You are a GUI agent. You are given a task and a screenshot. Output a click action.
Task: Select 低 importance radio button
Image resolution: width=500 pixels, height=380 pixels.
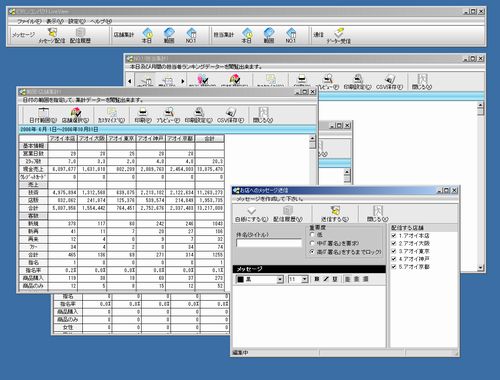pos(312,235)
